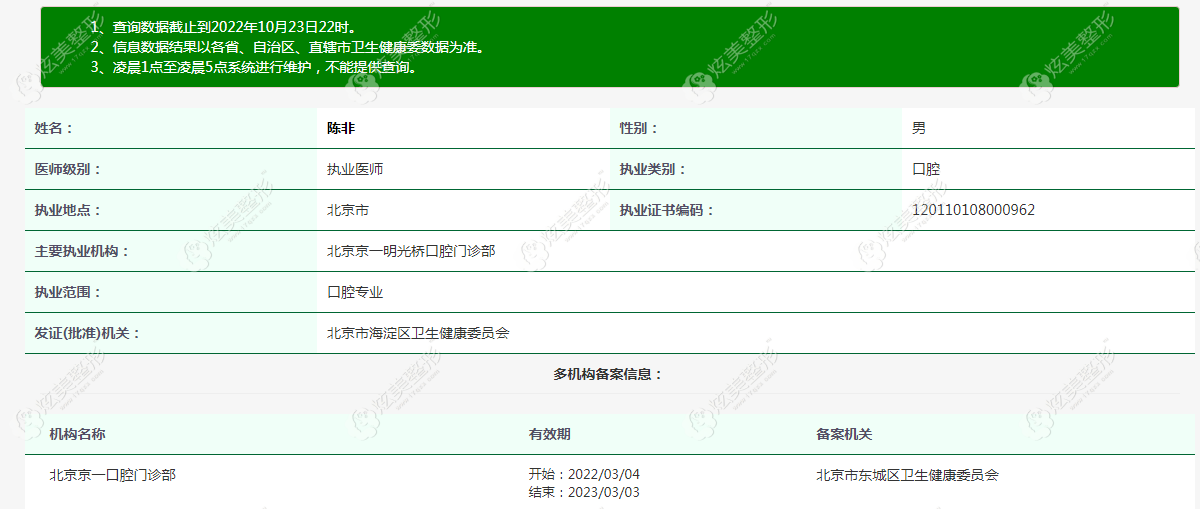Click the 主要执业机构 label
Image resolution: width=1200 pixels, height=509 pixels.
coord(82,252)
